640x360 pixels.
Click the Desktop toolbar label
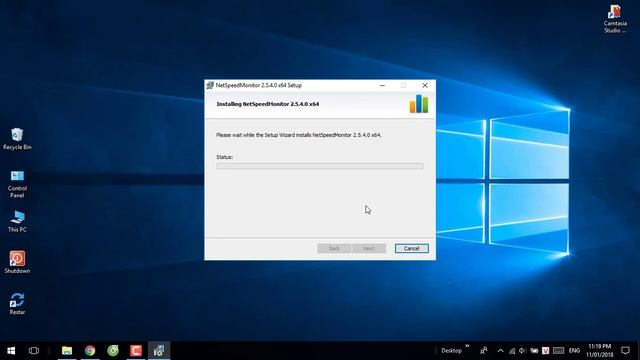451,351
